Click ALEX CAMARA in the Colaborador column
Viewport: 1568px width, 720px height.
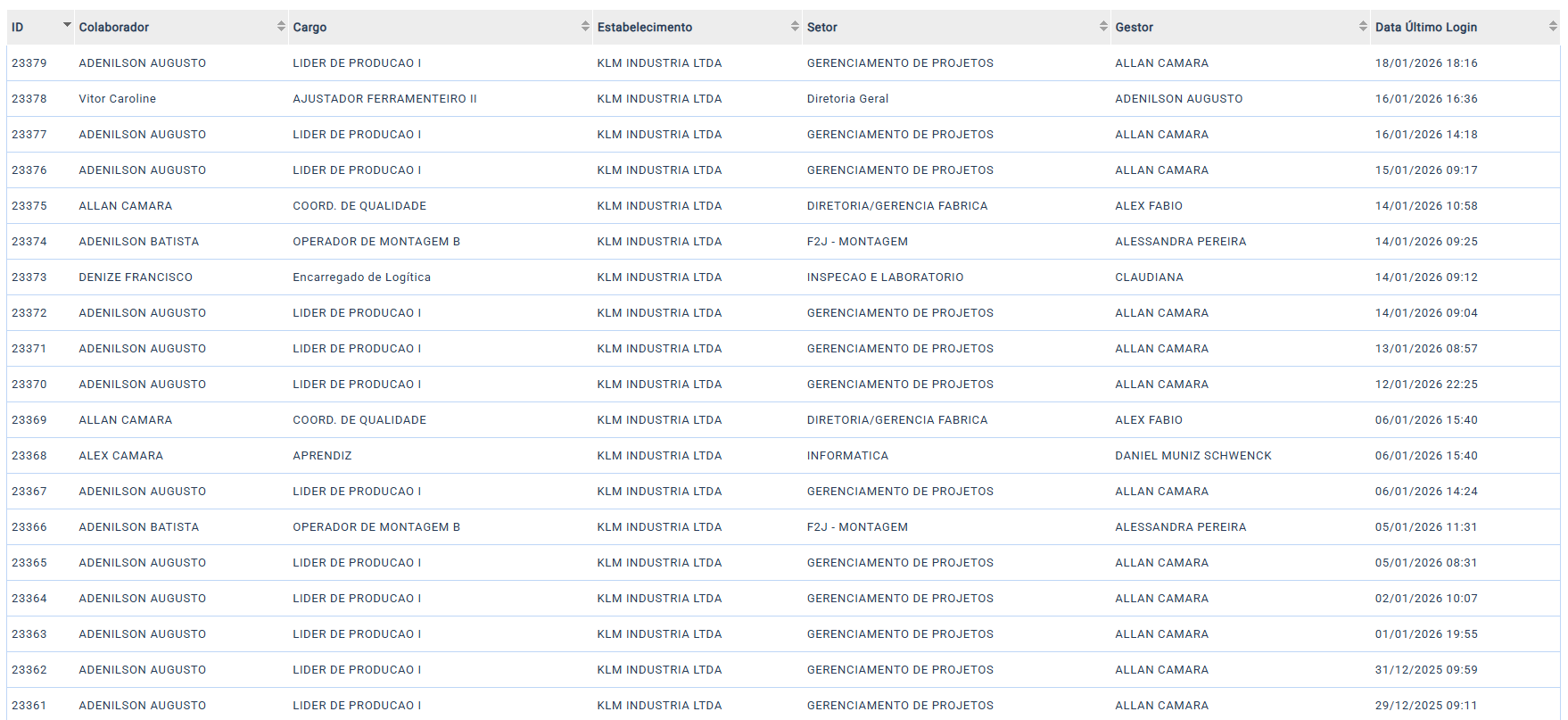tap(120, 456)
